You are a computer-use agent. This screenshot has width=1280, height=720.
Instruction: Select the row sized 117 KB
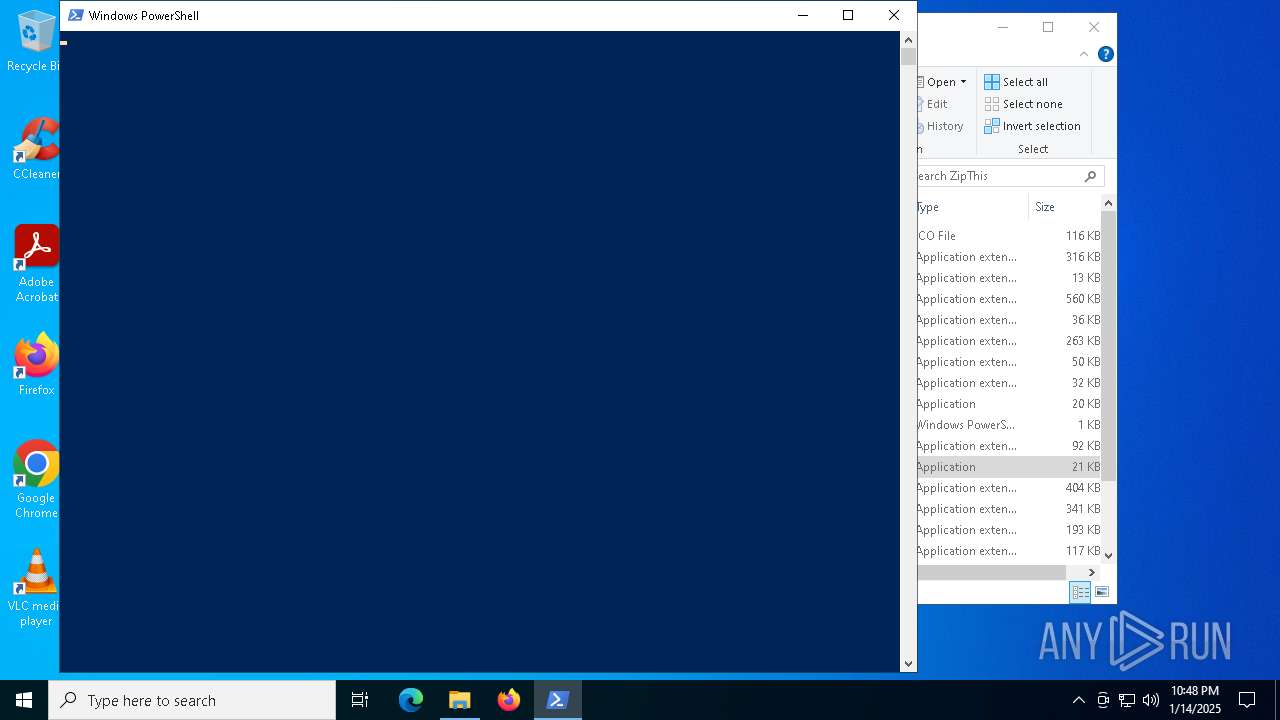(x=1009, y=551)
